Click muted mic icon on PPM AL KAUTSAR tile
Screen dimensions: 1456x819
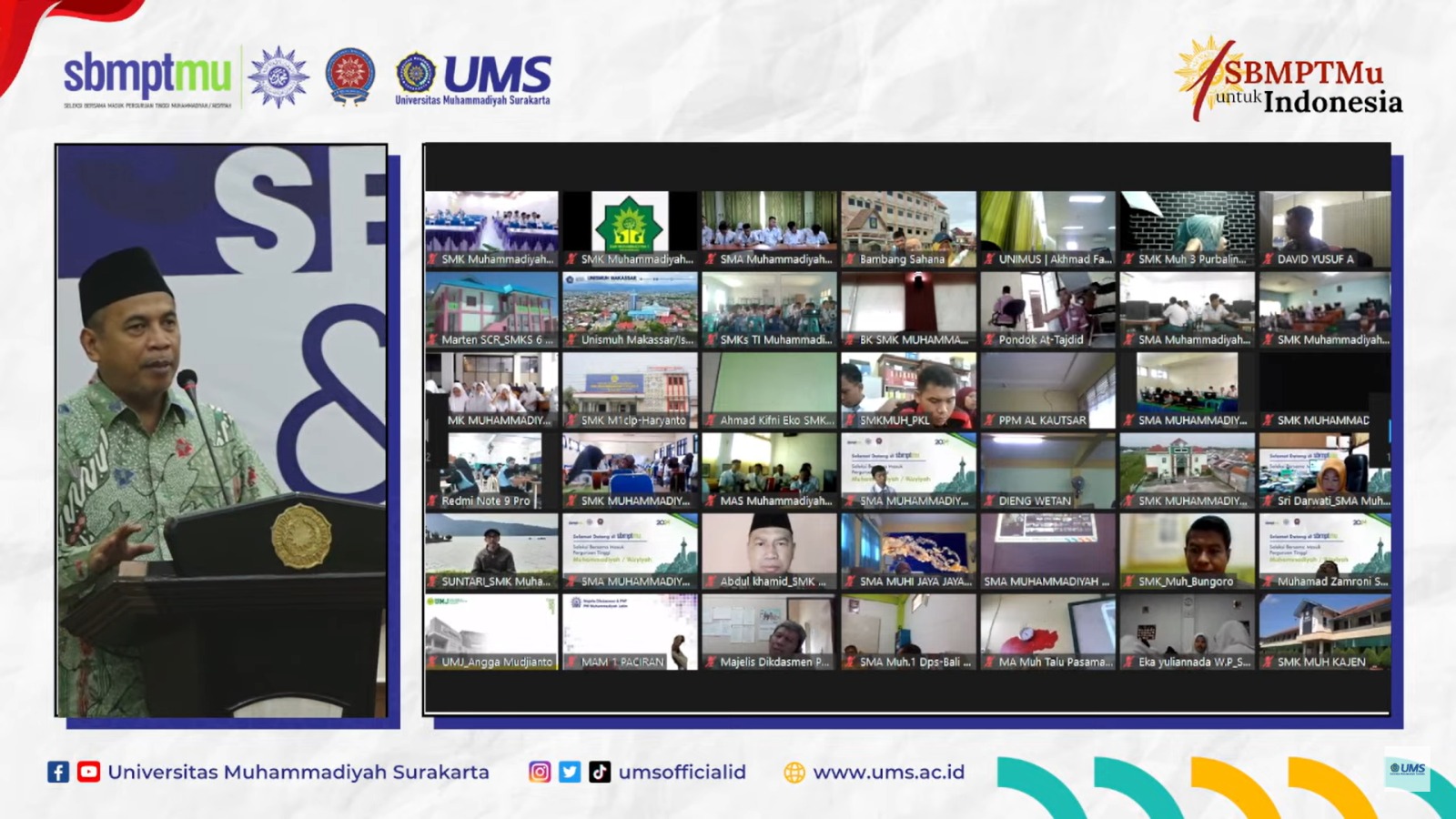(989, 420)
